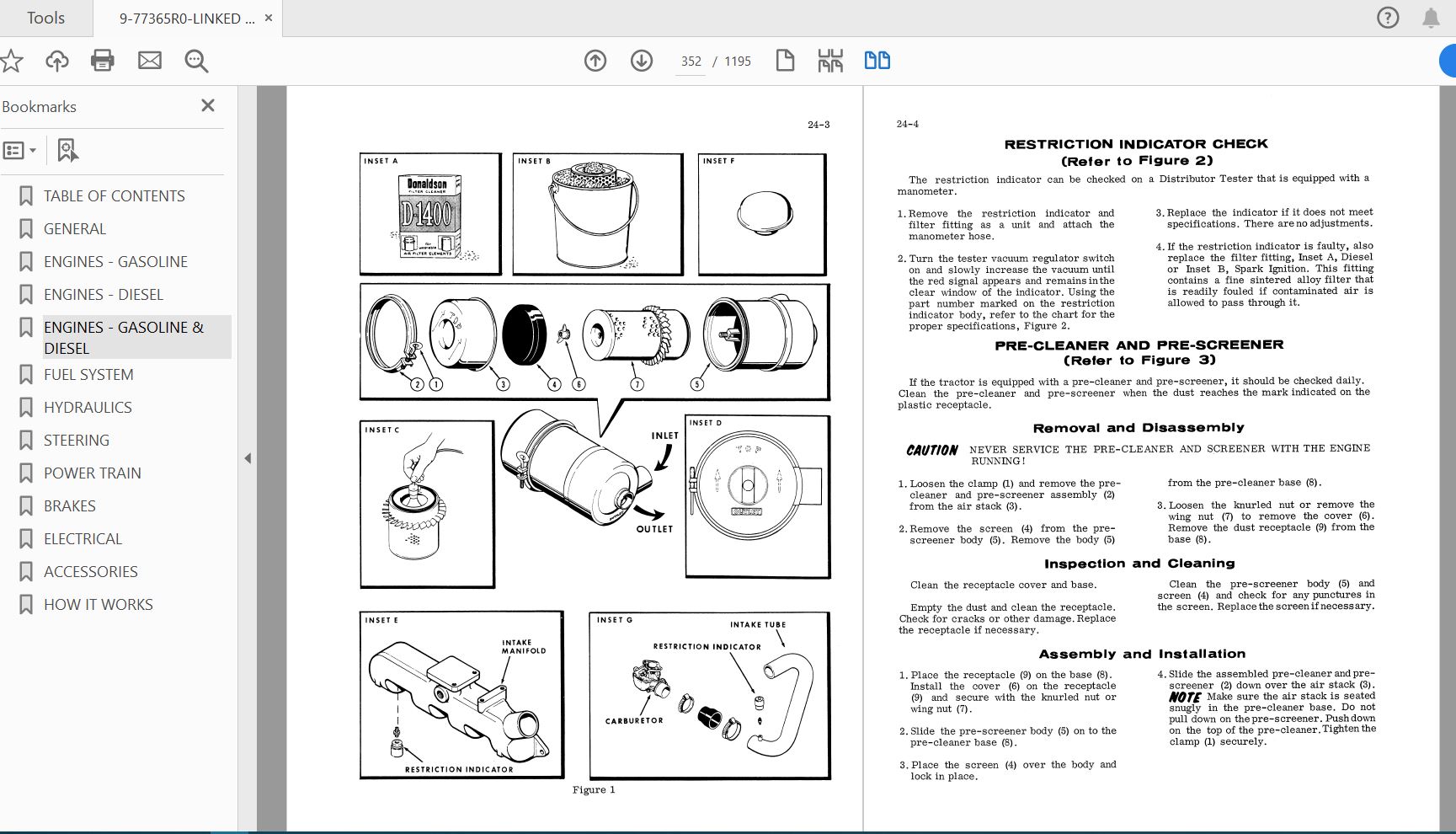Email the document via the envelope icon
This screenshot has width=1456, height=834.
149,60
